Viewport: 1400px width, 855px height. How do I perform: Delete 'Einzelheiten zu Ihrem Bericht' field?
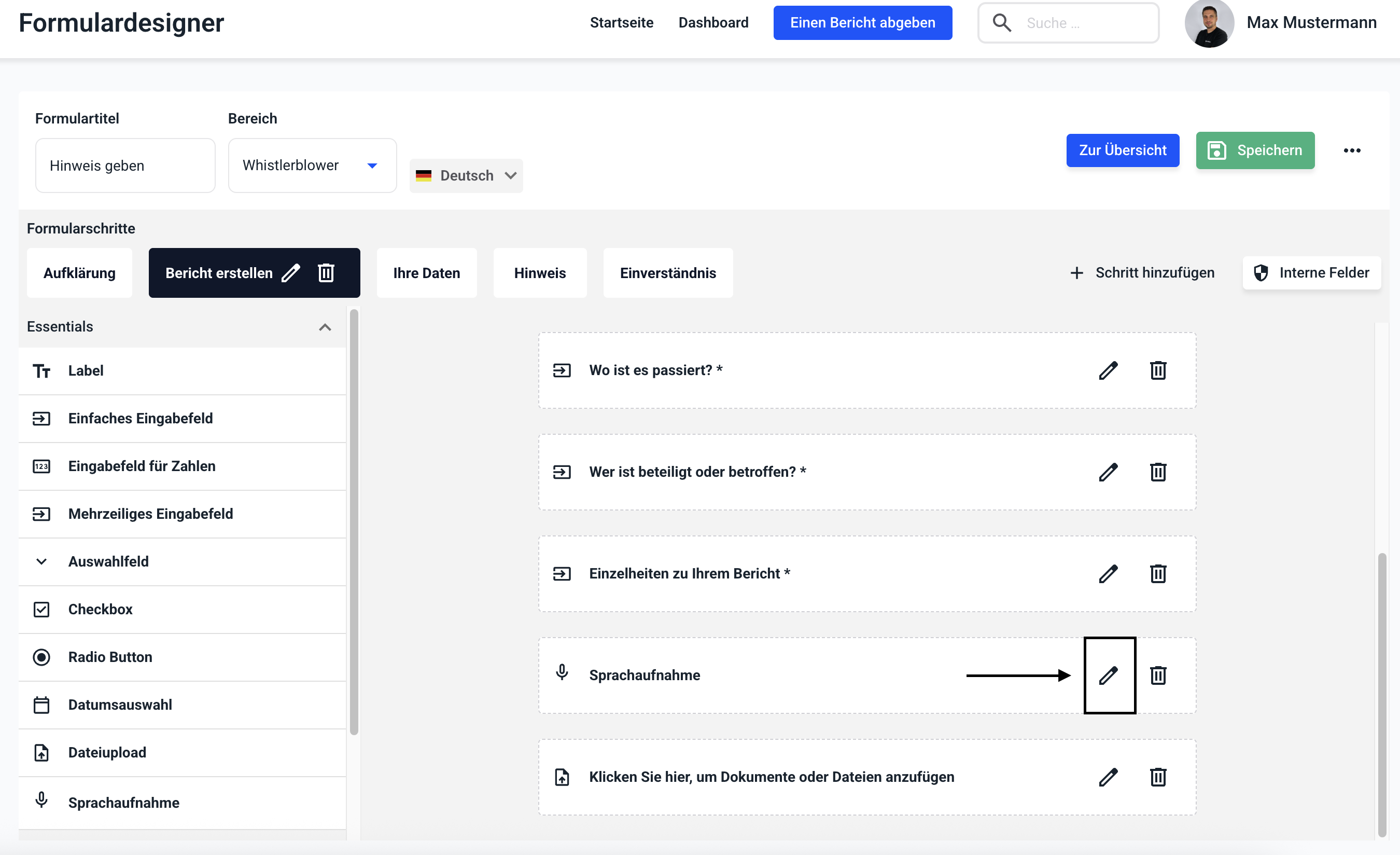coord(1157,574)
